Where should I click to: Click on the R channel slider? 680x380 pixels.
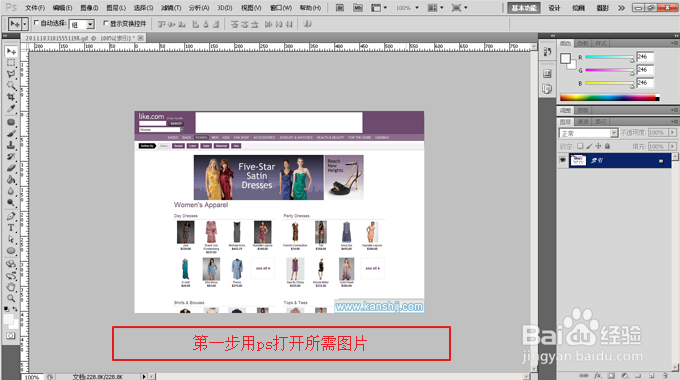[609, 57]
